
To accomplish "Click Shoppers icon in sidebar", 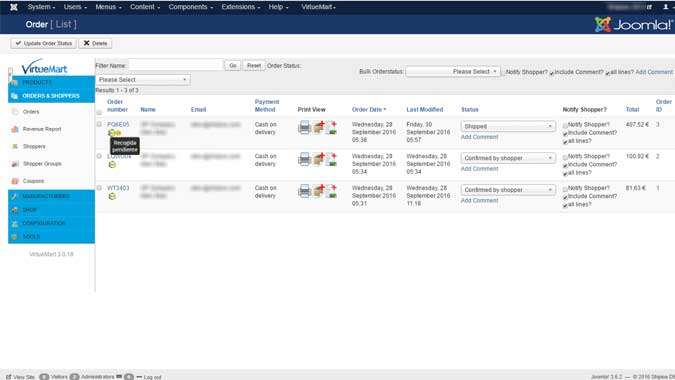I will coord(15,146).
